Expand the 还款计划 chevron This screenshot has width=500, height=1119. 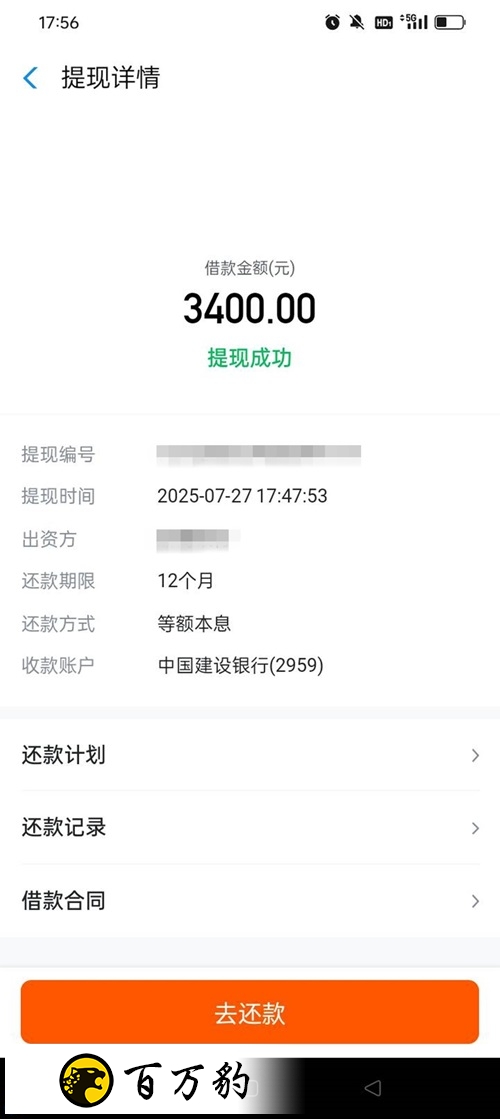(x=475, y=755)
